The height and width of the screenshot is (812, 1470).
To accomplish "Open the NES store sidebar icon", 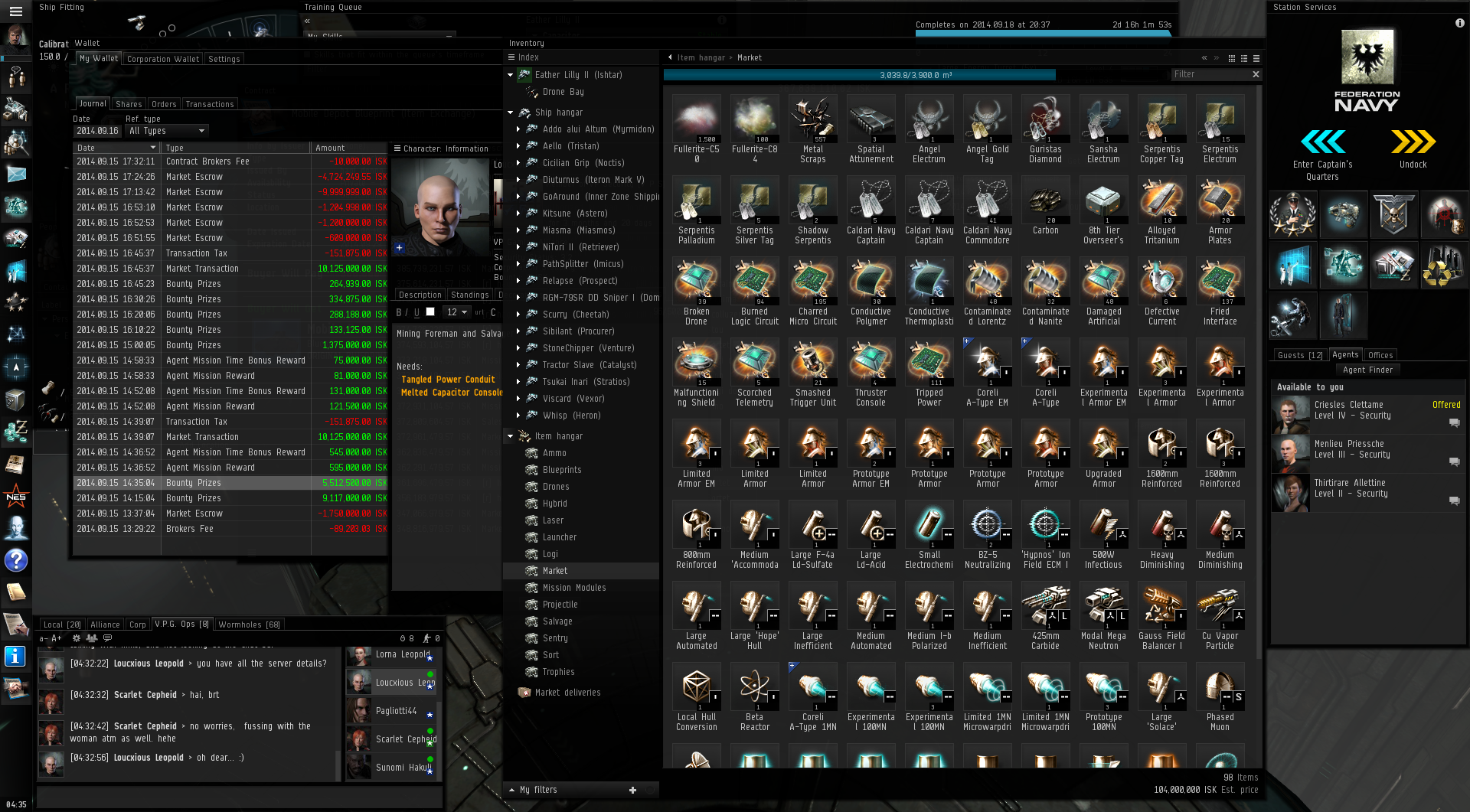I will pos(15,497).
